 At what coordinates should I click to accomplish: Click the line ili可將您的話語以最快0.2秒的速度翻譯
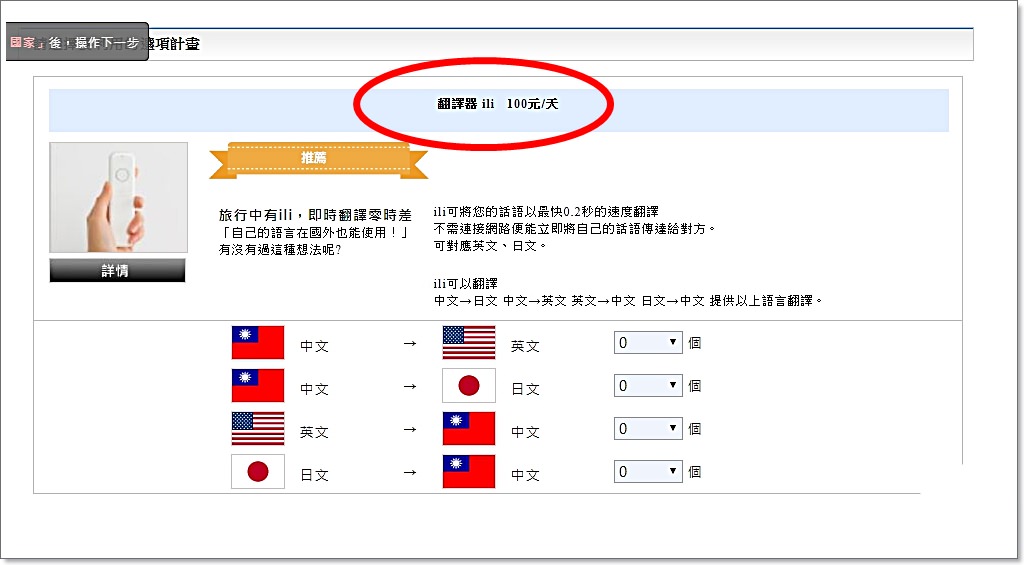(546, 212)
